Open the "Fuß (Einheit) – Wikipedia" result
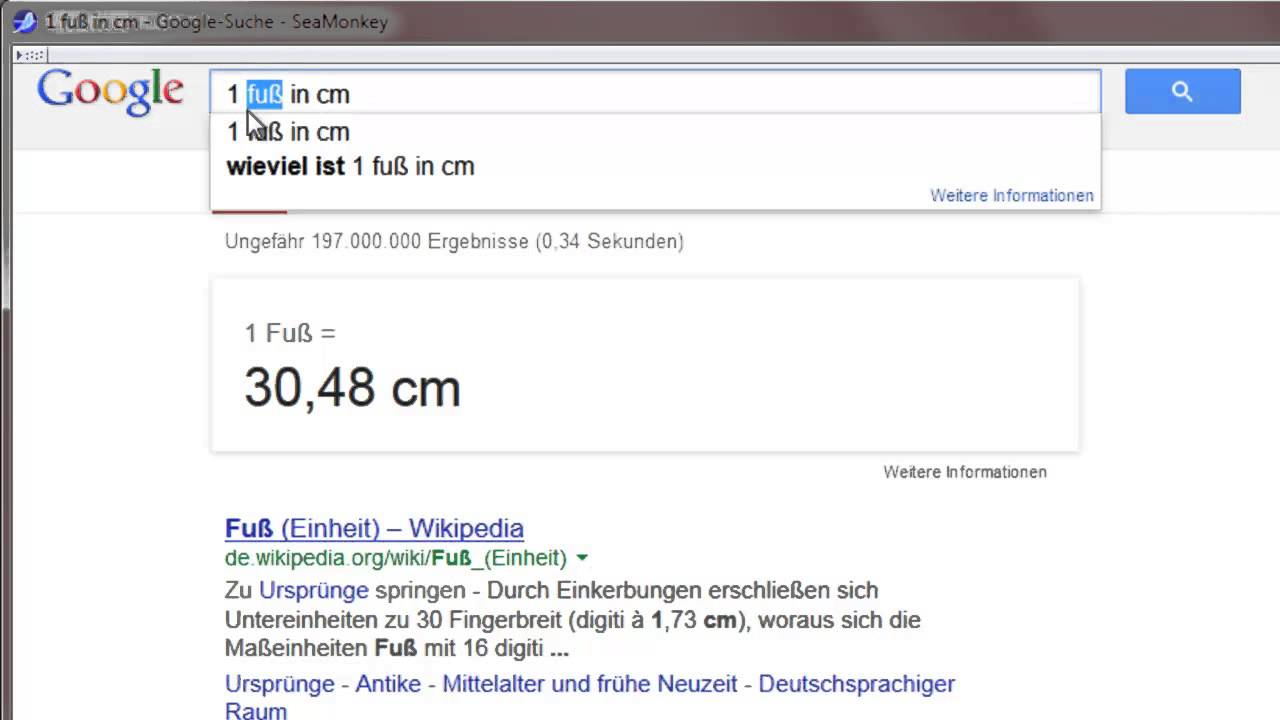This screenshot has height=720, width=1280. click(374, 528)
